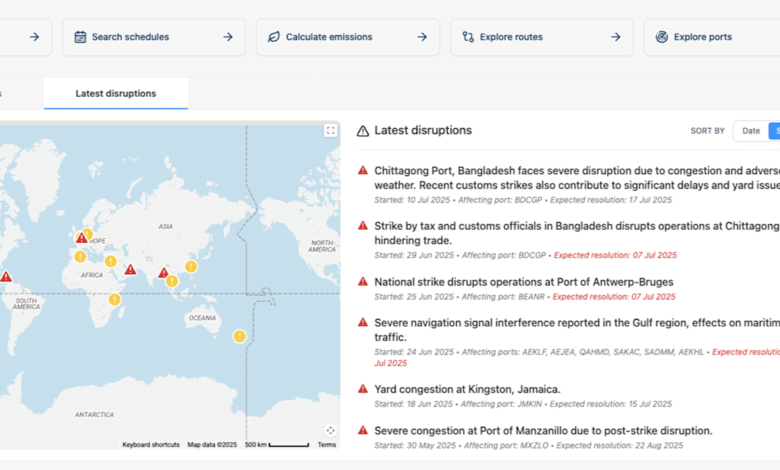Click the calendar icon on Search schedules
This screenshot has height=470, width=780.
point(80,37)
